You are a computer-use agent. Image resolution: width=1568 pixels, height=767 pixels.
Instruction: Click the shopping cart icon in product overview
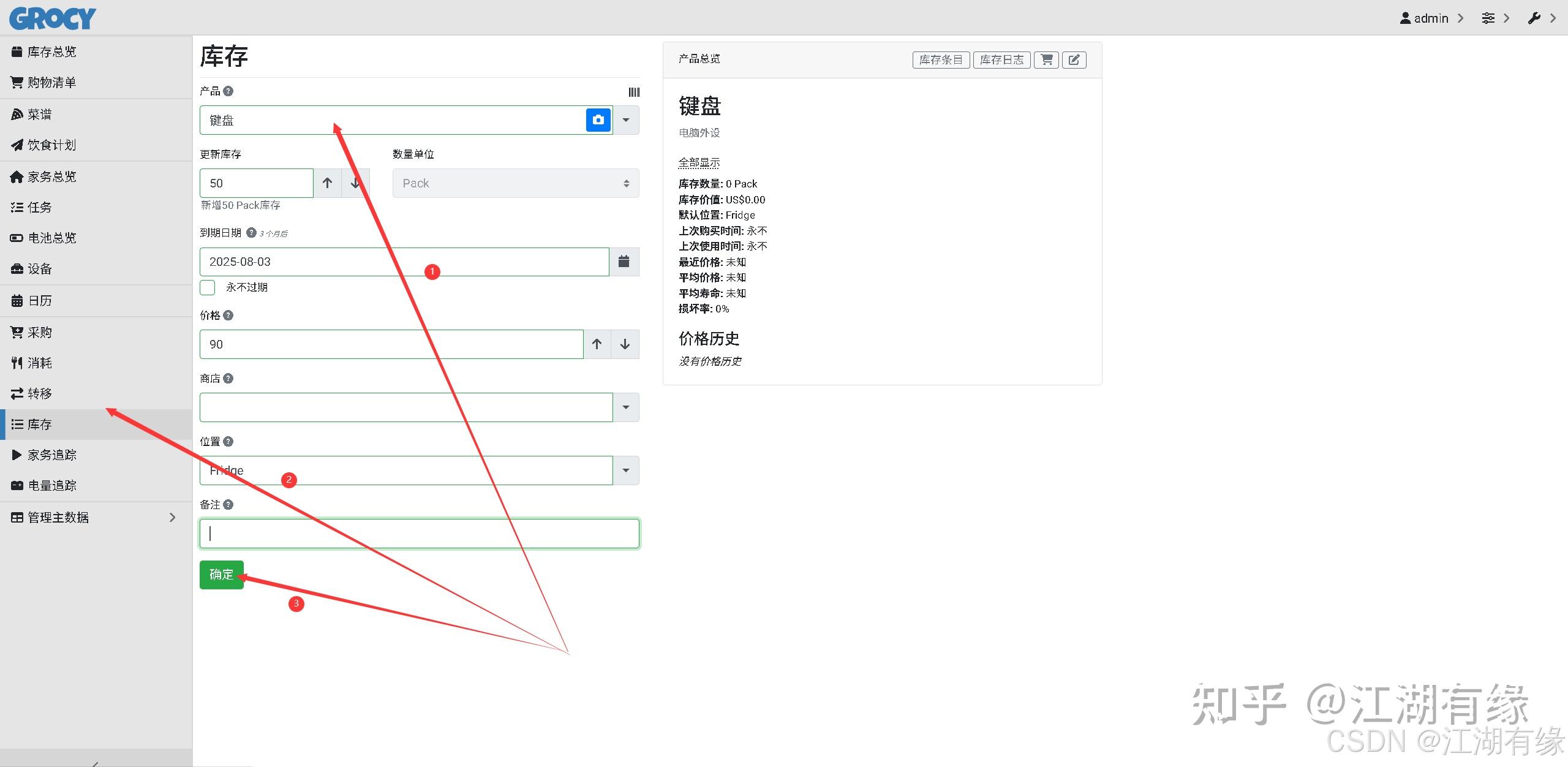coord(1046,59)
